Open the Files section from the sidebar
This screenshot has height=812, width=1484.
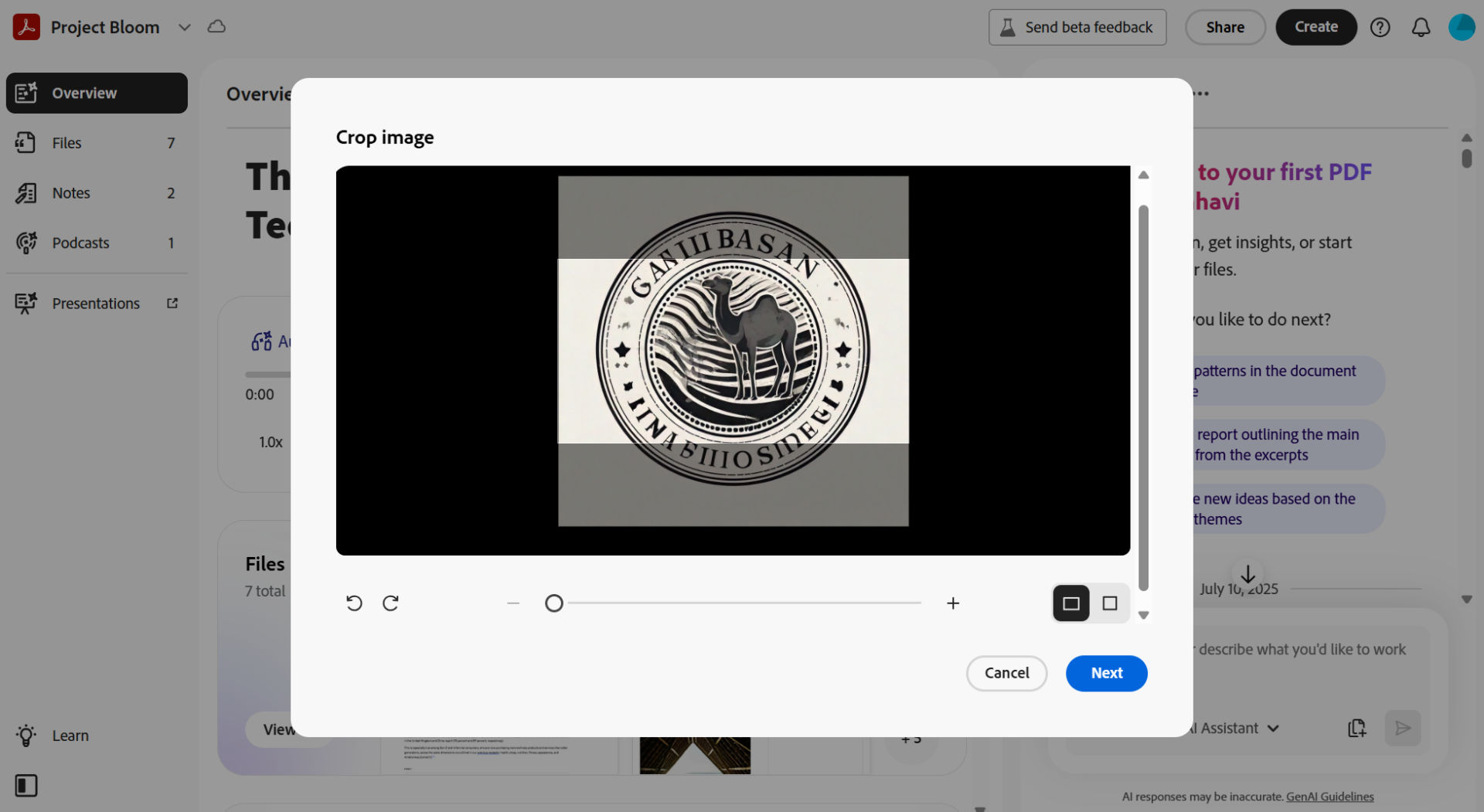66,142
